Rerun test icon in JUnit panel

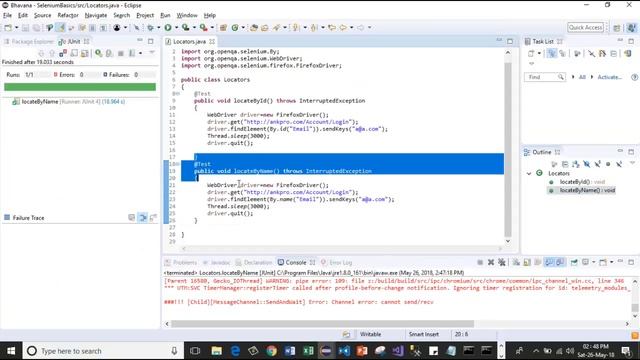[x=98, y=53]
